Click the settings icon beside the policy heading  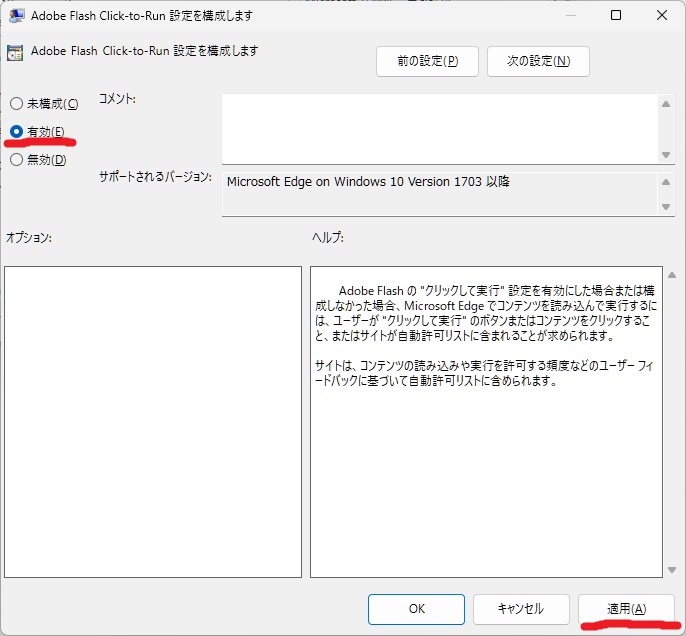point(17,53)
